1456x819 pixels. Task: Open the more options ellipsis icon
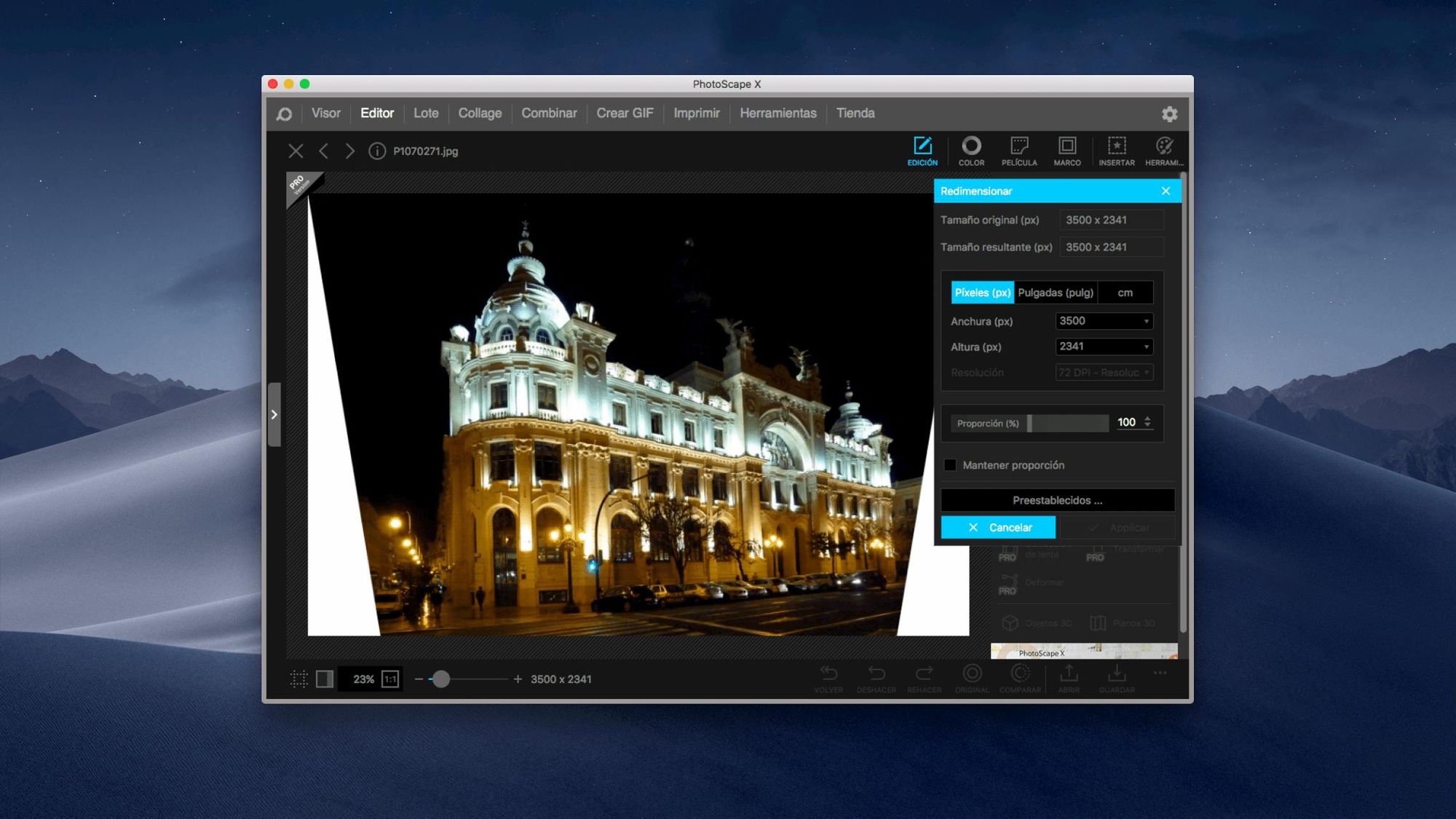(x=1160, y=673)
